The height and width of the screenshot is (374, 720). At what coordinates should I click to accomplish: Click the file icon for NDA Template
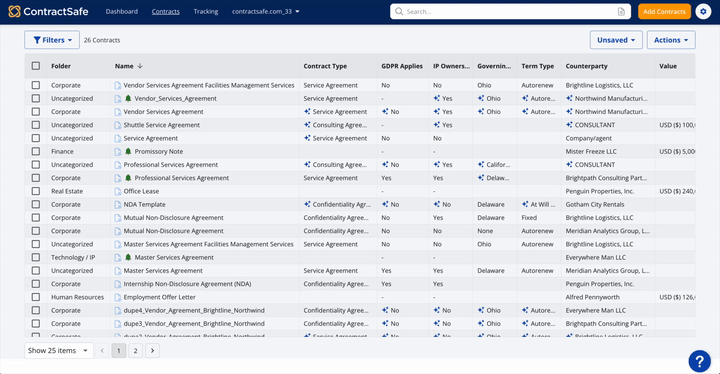[118, 204]
